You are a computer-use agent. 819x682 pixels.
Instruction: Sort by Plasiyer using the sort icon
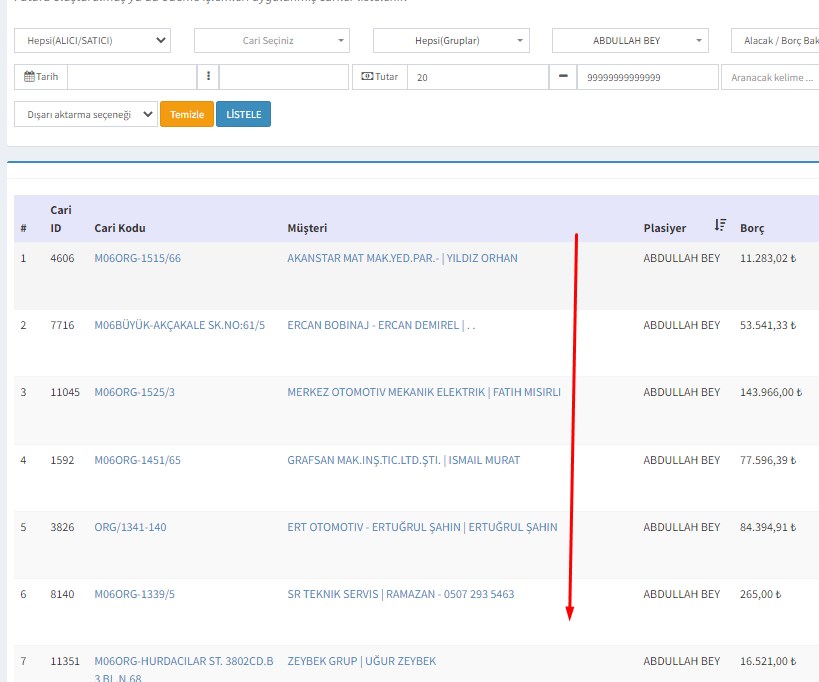tap(720, 226)
